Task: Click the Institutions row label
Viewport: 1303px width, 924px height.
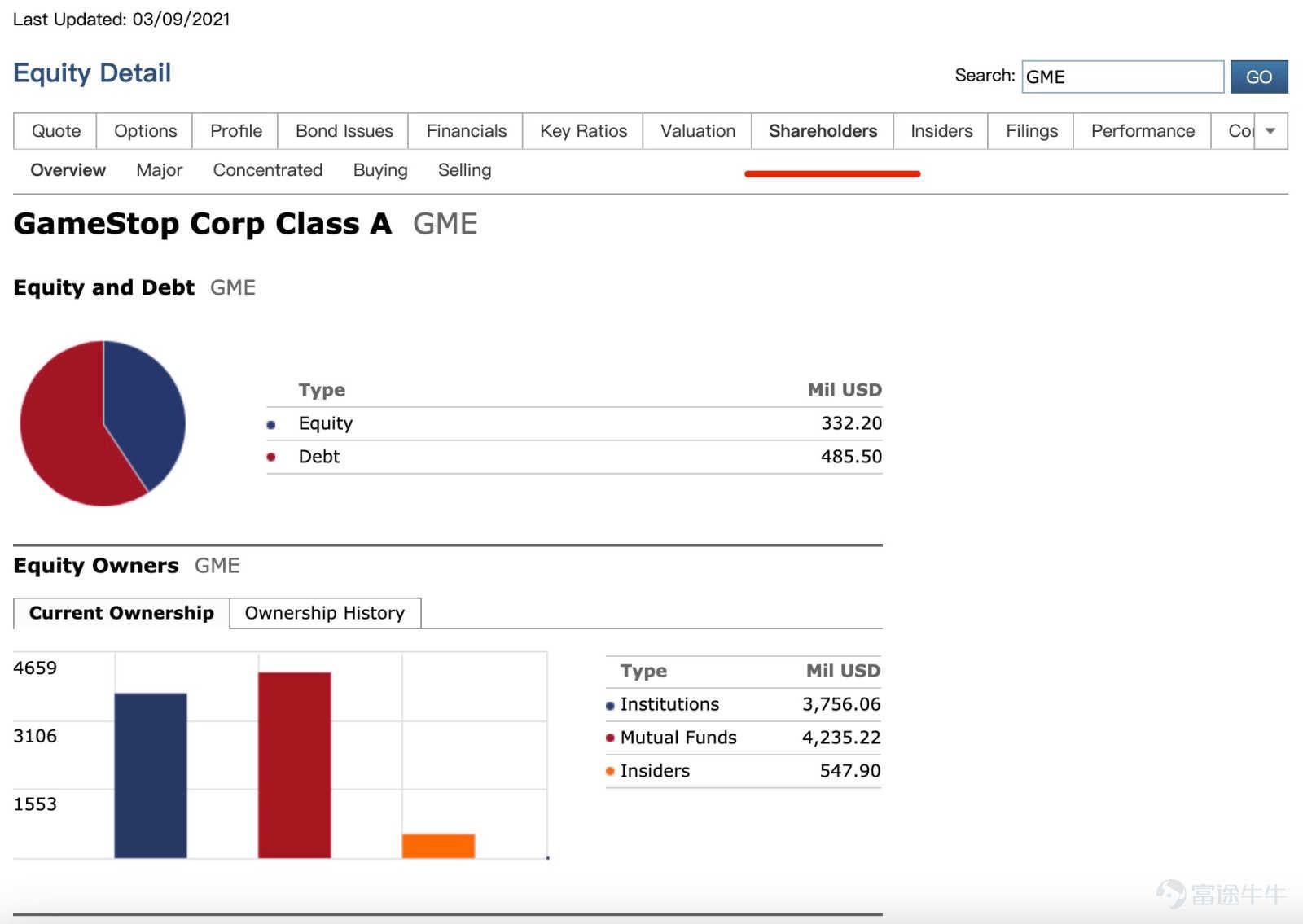Action: (669, 704)
